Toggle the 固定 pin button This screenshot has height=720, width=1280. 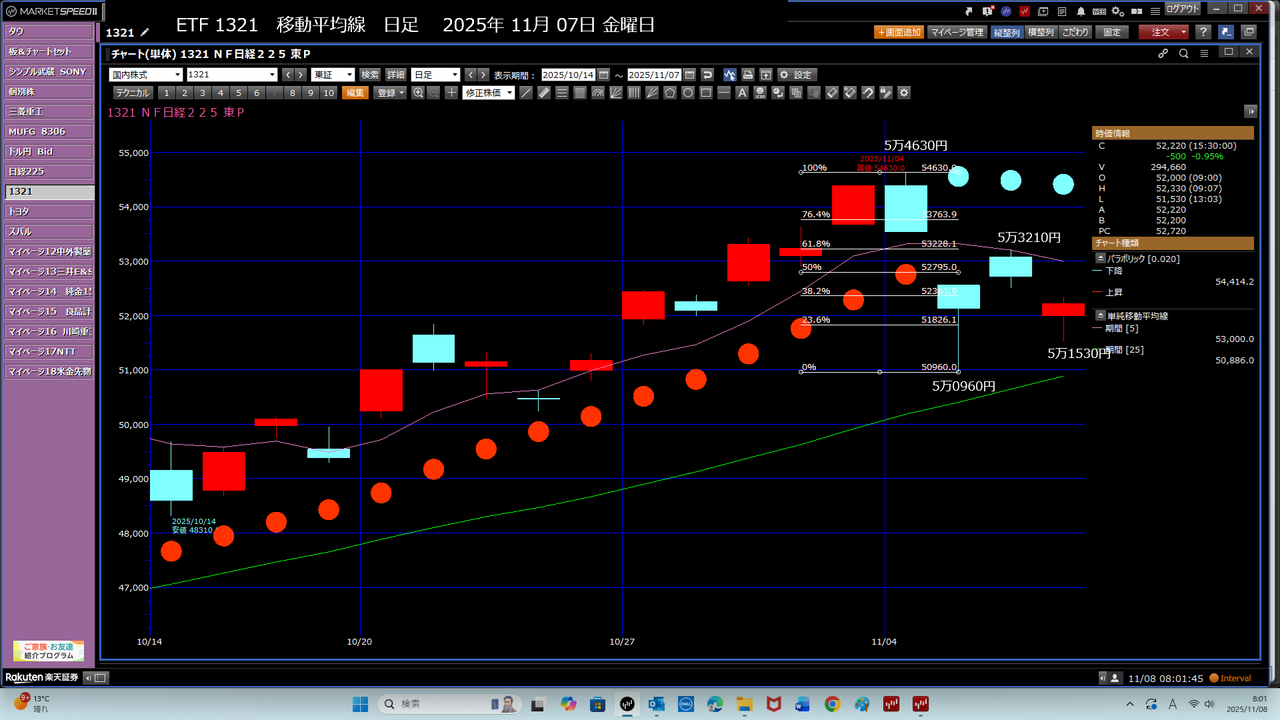(1112, 32)
